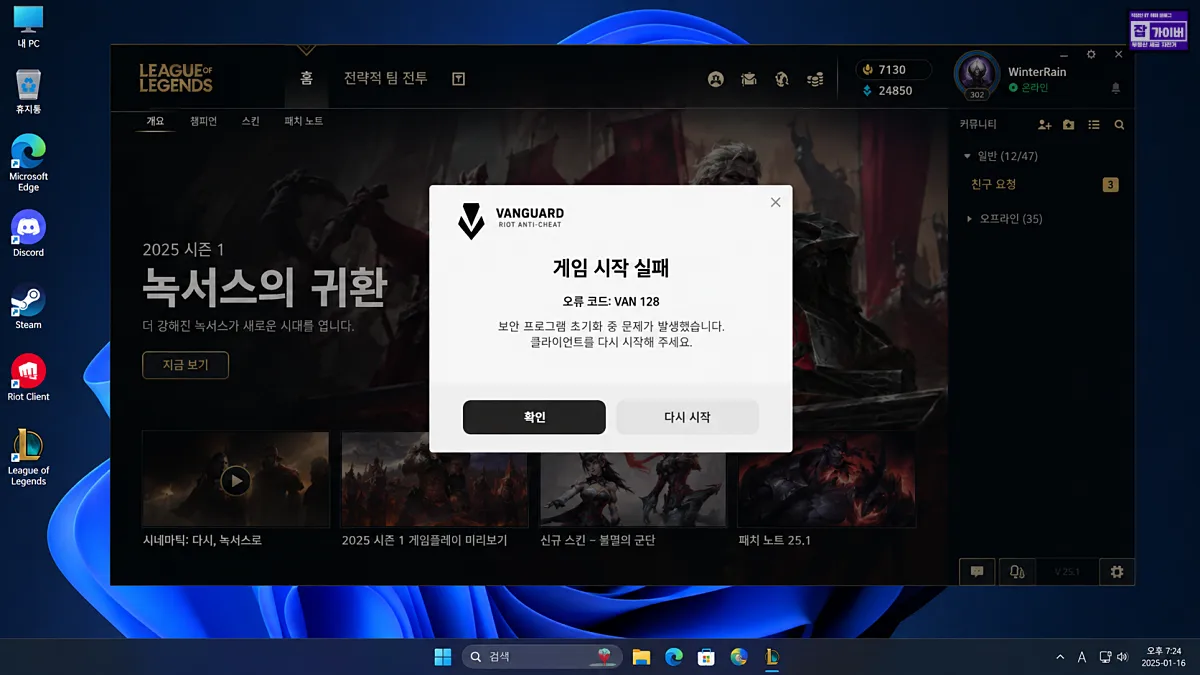This screenshot has width=1200, height=675.
Task: Open the bottom-right gear settings icon
Action: [x=1117, y=572]
